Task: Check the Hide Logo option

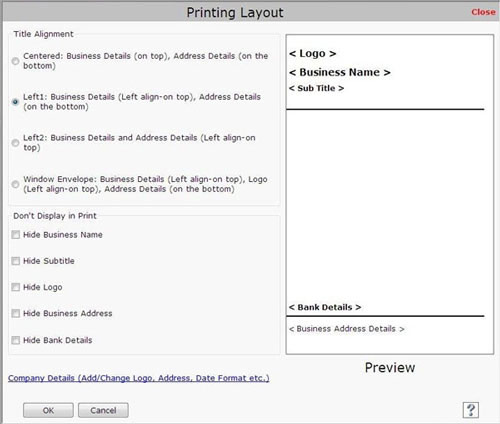Action: tap(16, 287)
